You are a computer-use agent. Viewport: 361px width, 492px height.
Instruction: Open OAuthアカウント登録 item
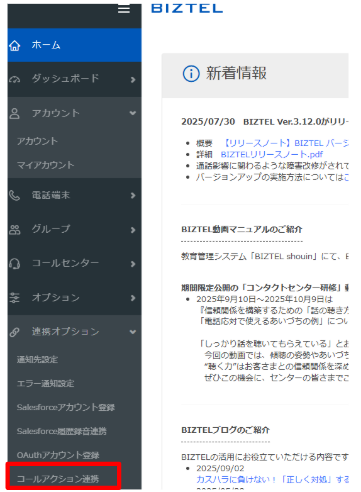pyautogui.click(x=58, y=455)
